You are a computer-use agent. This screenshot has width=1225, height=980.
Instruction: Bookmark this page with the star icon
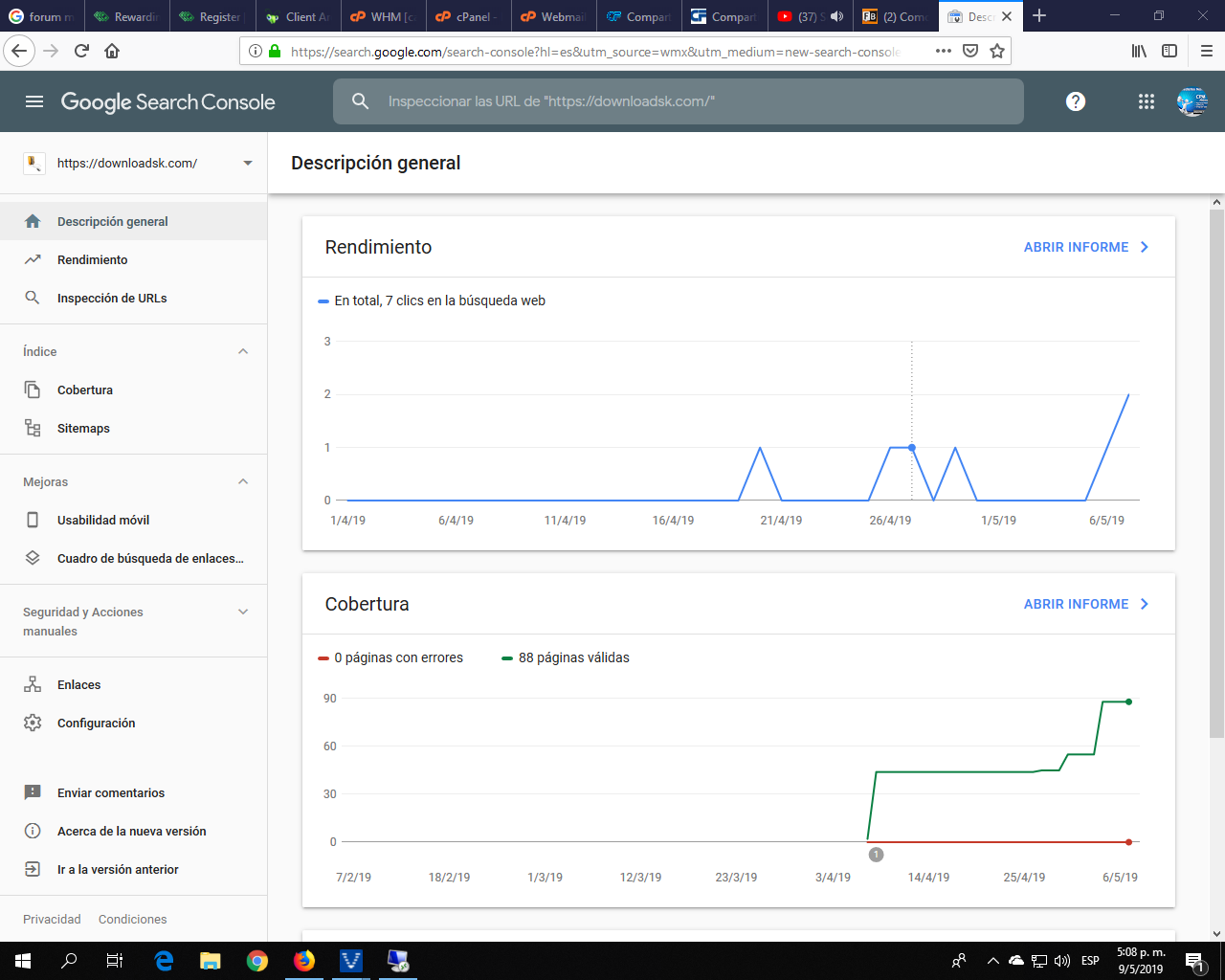point(997,51)
